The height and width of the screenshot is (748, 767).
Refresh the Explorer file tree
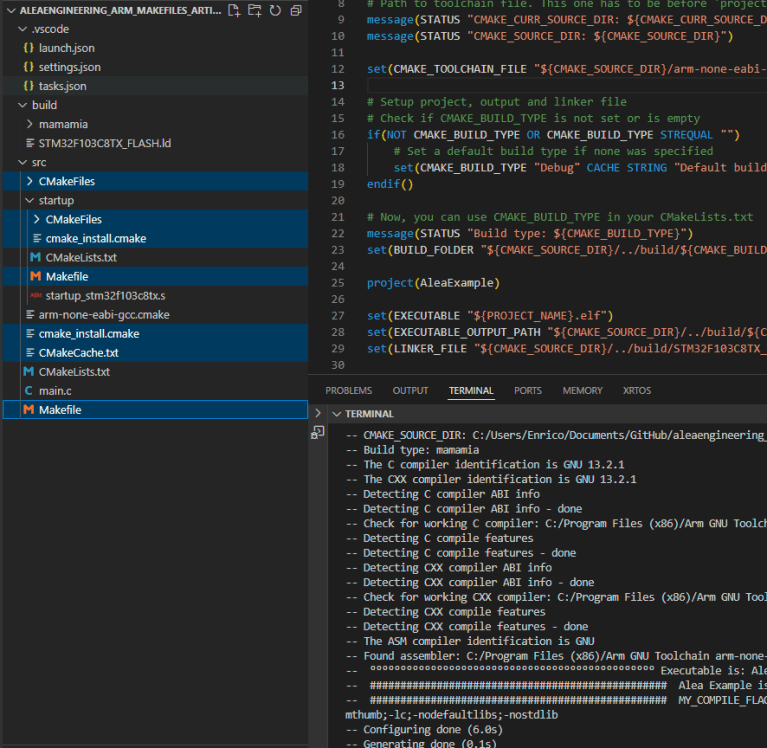point(275,10)
